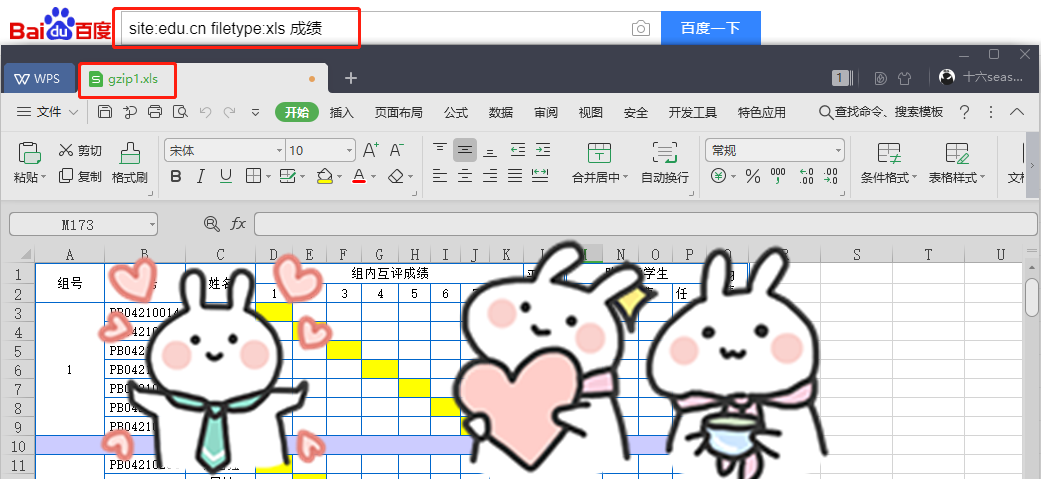Screen dimensions: 1041x479
Task: Toggle top vertical alignment
Action: (440, 149)
